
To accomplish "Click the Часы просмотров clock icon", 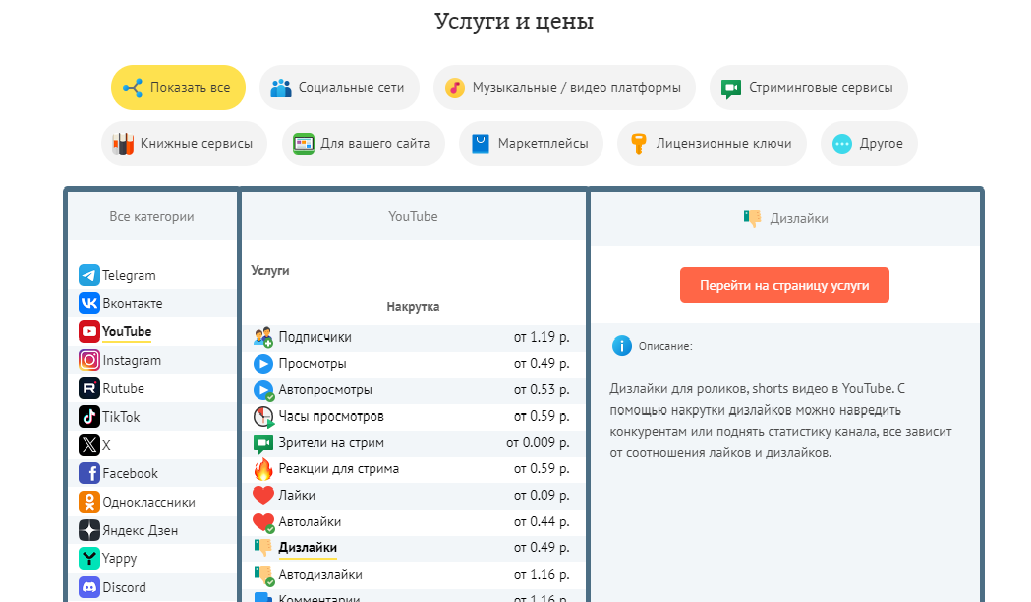I will coord(264,417).
